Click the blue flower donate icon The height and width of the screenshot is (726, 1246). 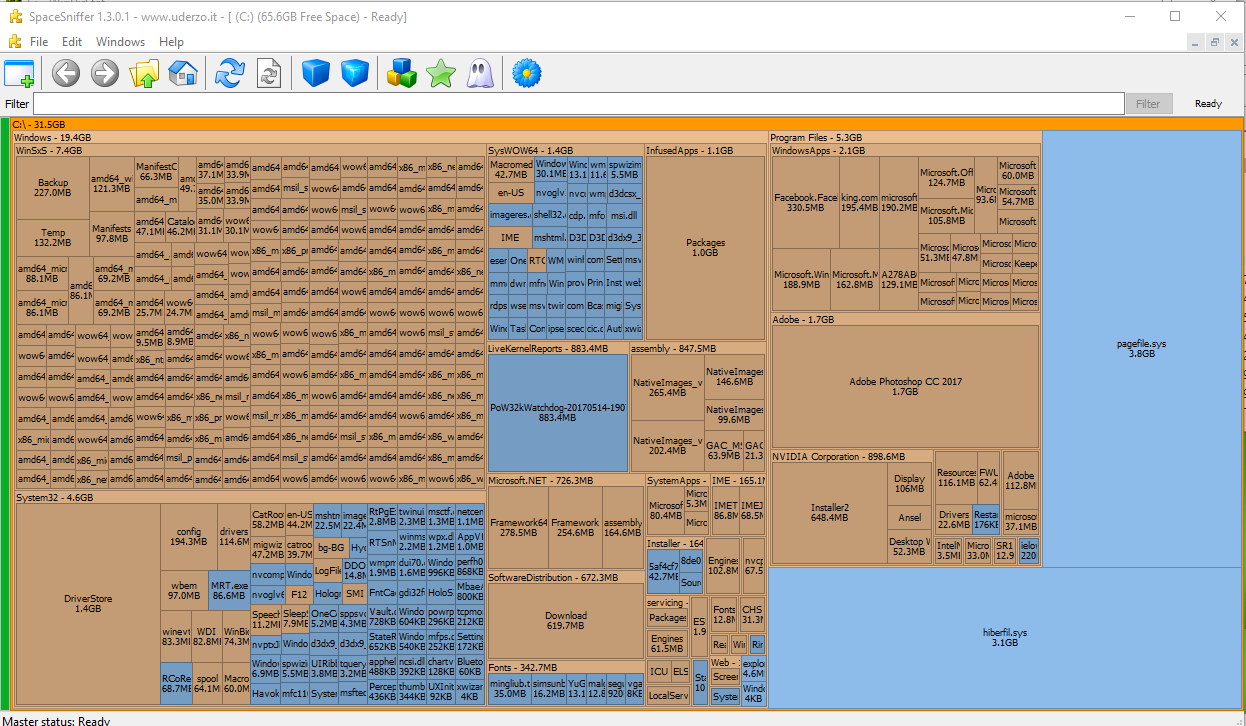click(x=527, y=73)
